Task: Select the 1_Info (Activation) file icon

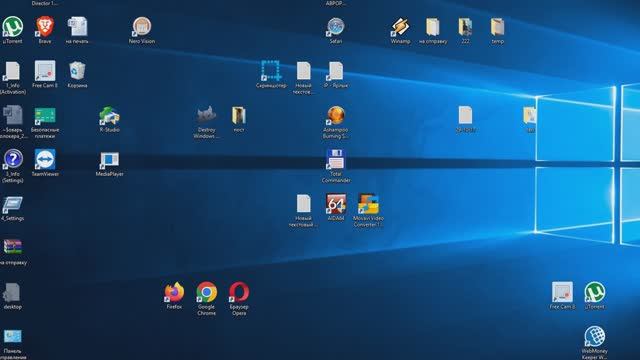Action: click(x=12, y=71)
